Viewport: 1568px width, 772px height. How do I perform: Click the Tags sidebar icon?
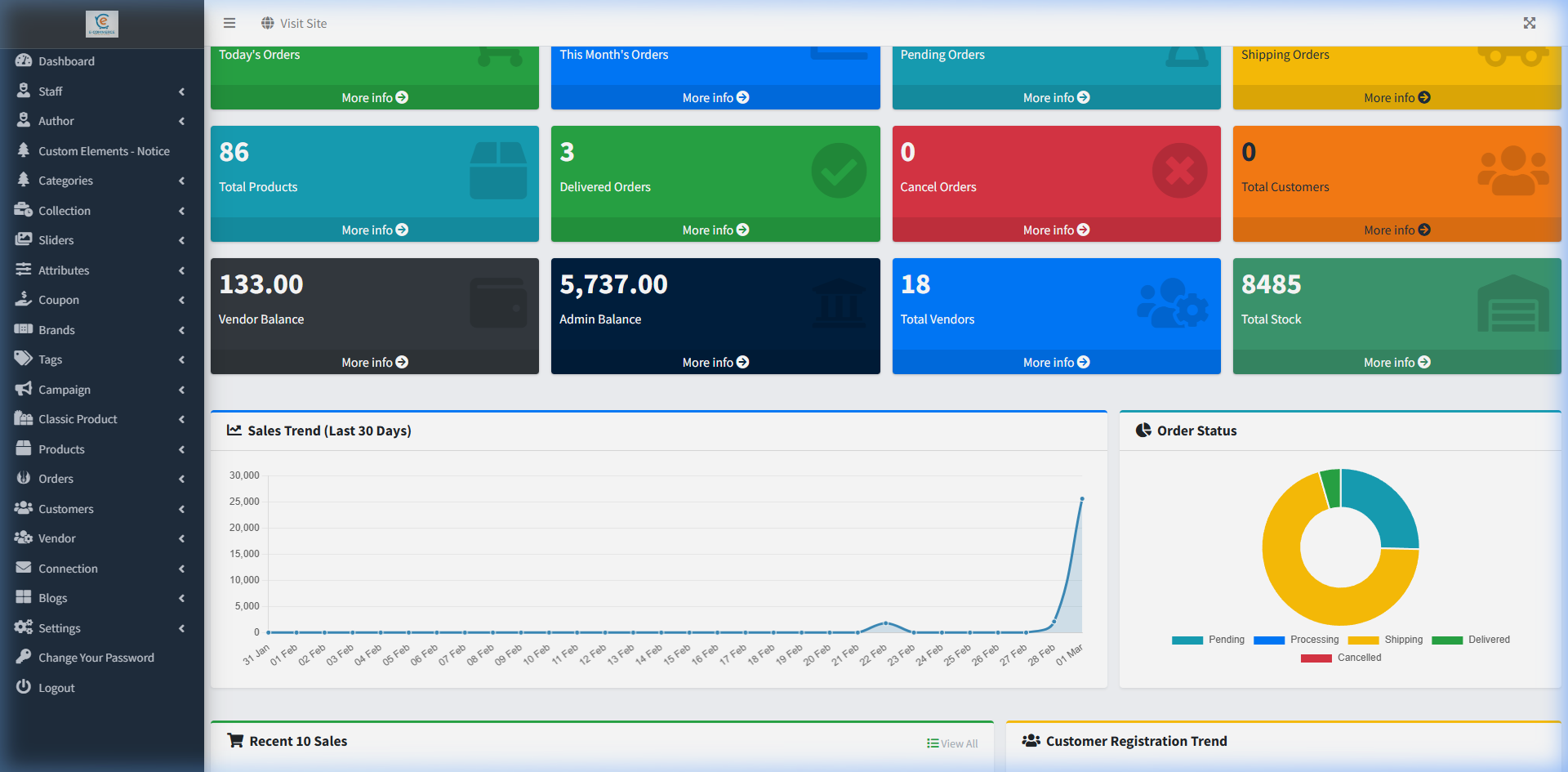point(24,359)
